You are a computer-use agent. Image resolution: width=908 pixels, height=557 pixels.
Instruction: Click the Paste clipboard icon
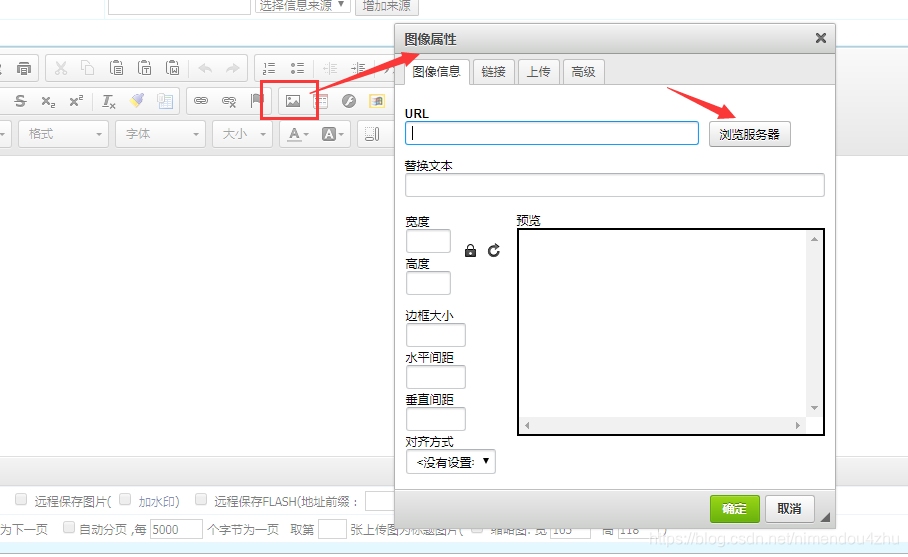coord(116,68)
